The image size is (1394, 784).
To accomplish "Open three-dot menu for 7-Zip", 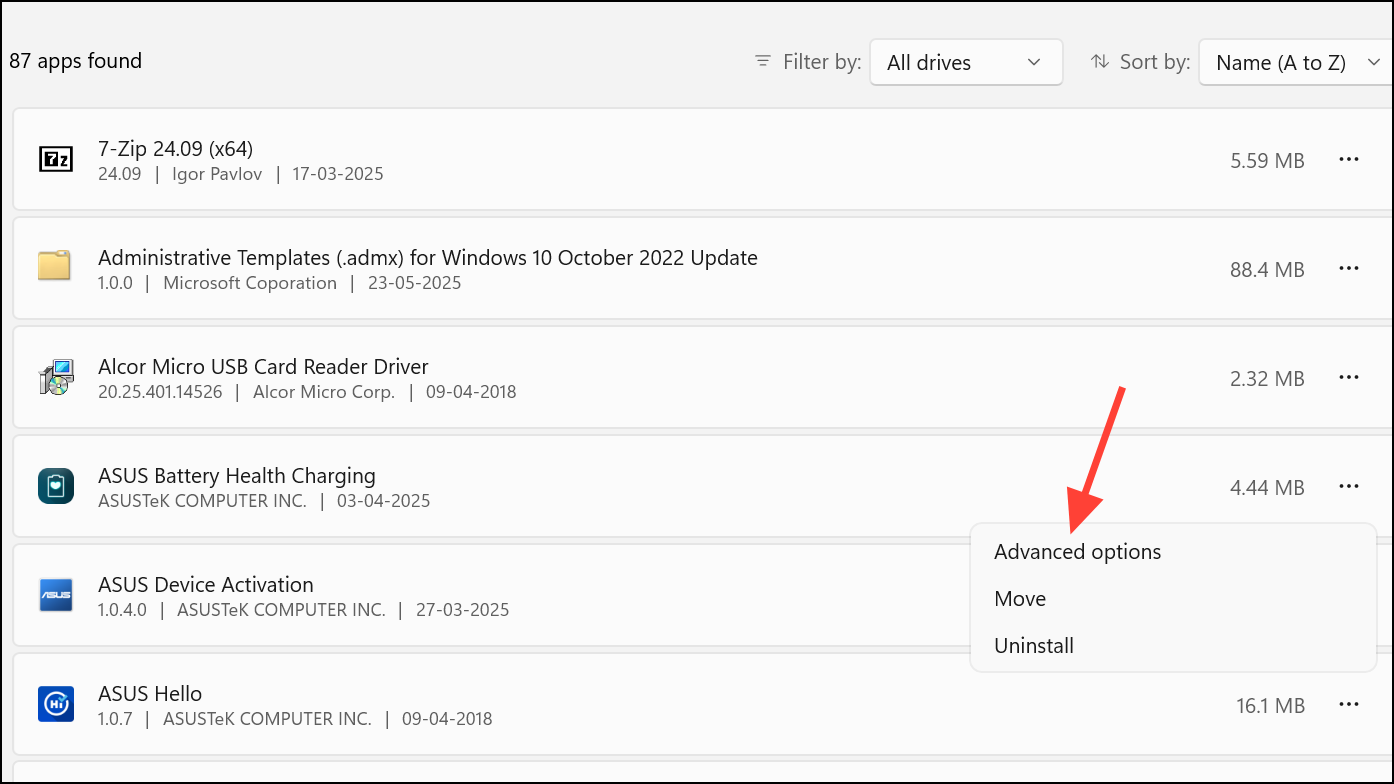I will pyautogui.click(x=1348, y=159).
